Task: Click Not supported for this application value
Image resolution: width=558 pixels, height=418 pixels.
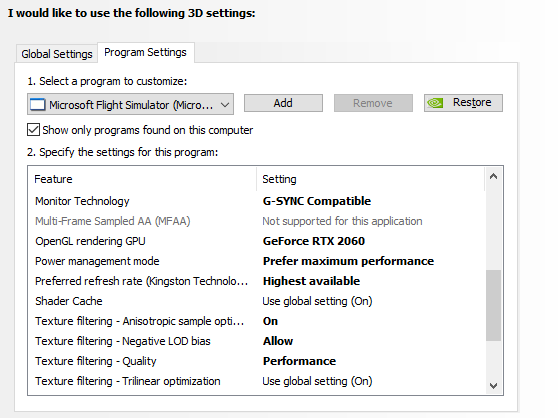Action: (342, 221)
